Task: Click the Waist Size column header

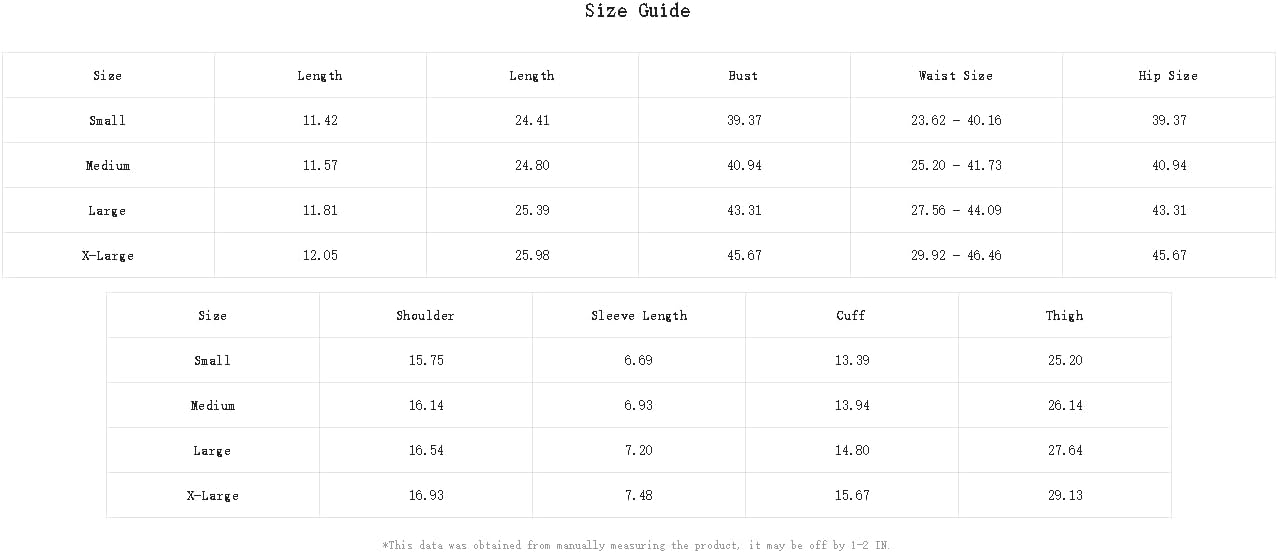Action: (x=956, y=76)
